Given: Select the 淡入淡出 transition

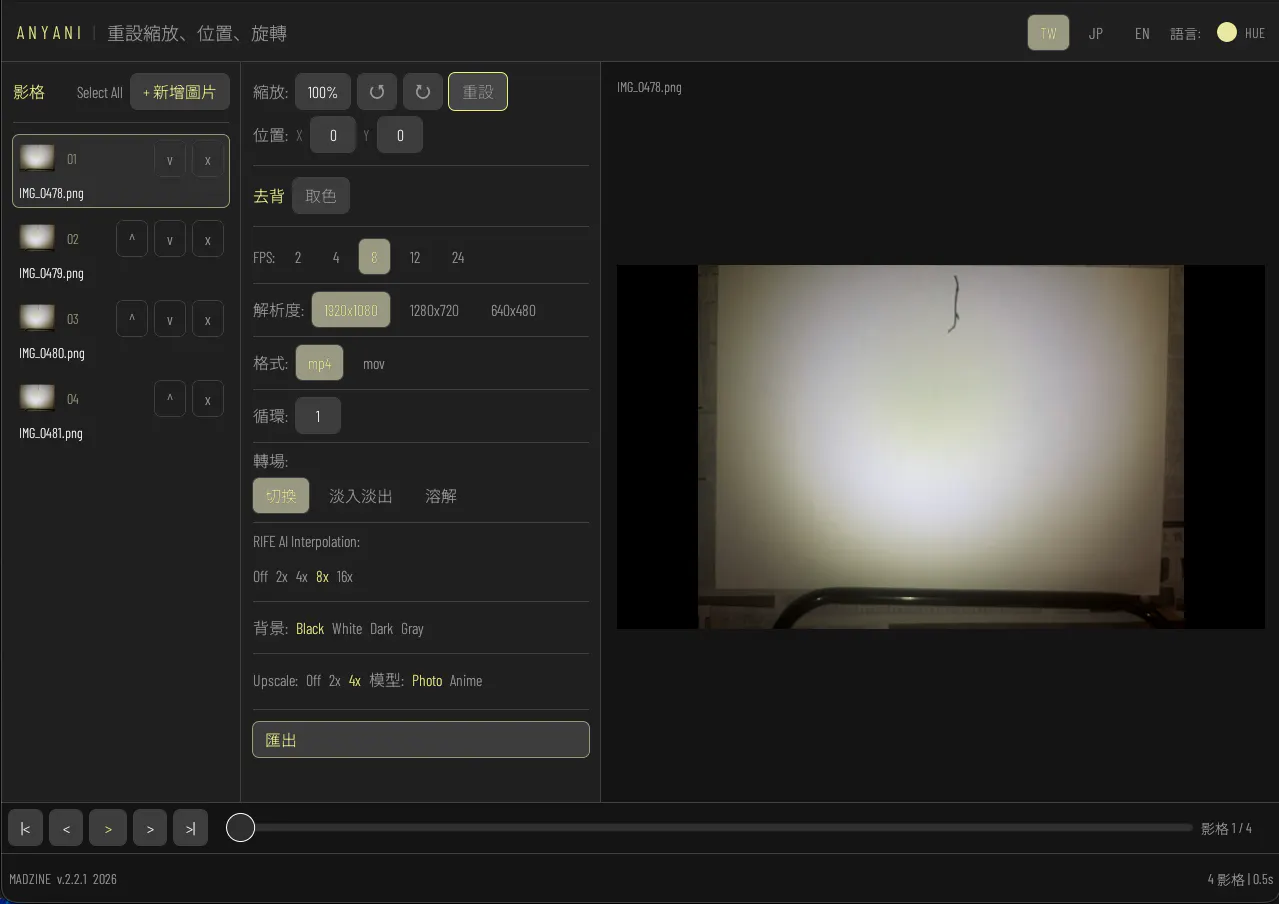Looking at the screenshot, I should (361, 496).
